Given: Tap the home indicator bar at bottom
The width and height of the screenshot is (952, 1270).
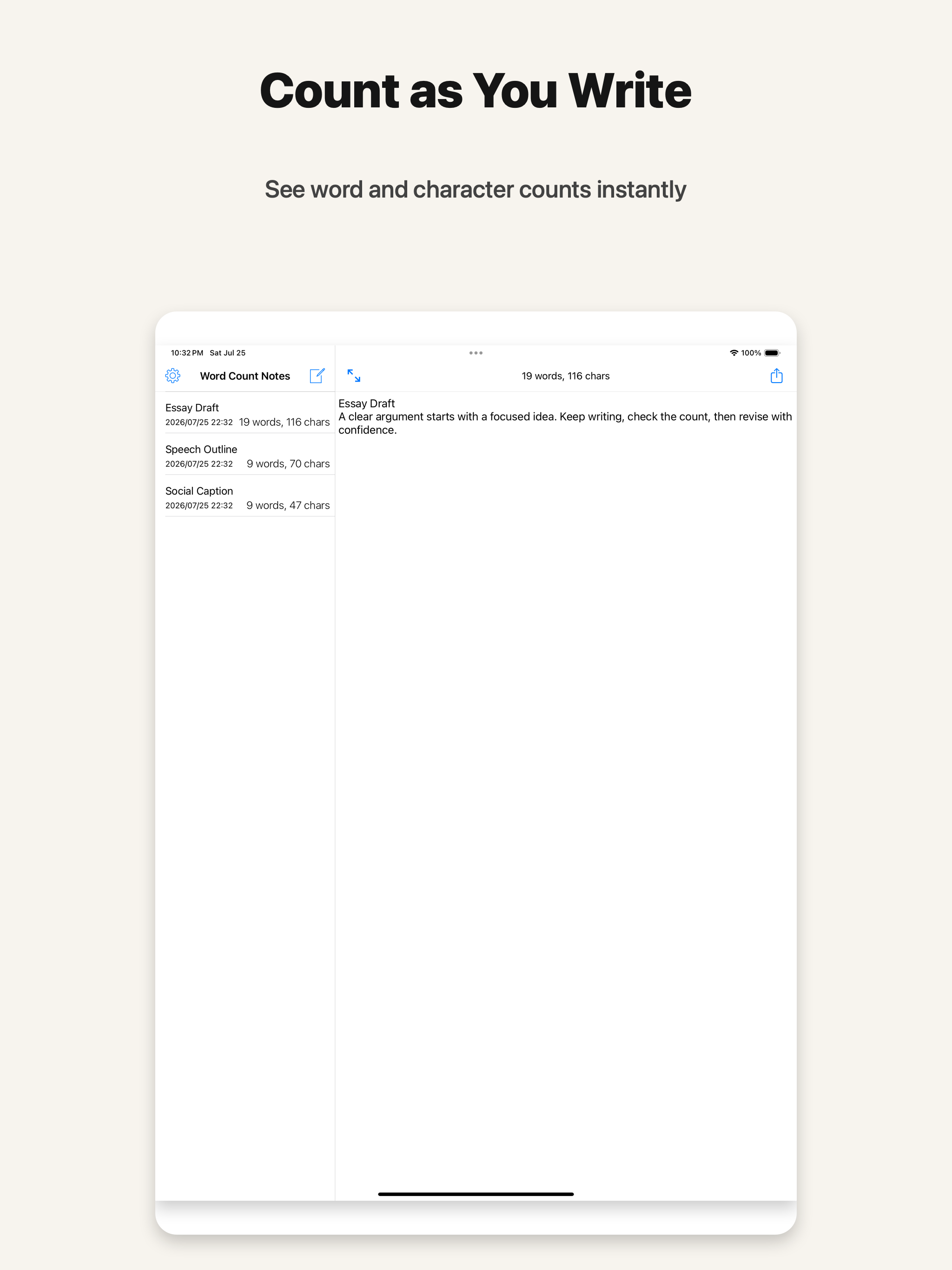Looking at the screenshot, I should [476, 1194].
